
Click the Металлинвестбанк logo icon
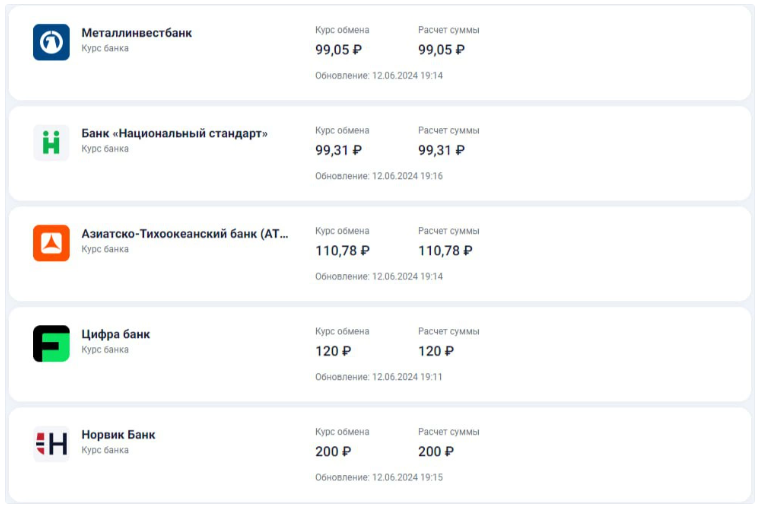51,42
